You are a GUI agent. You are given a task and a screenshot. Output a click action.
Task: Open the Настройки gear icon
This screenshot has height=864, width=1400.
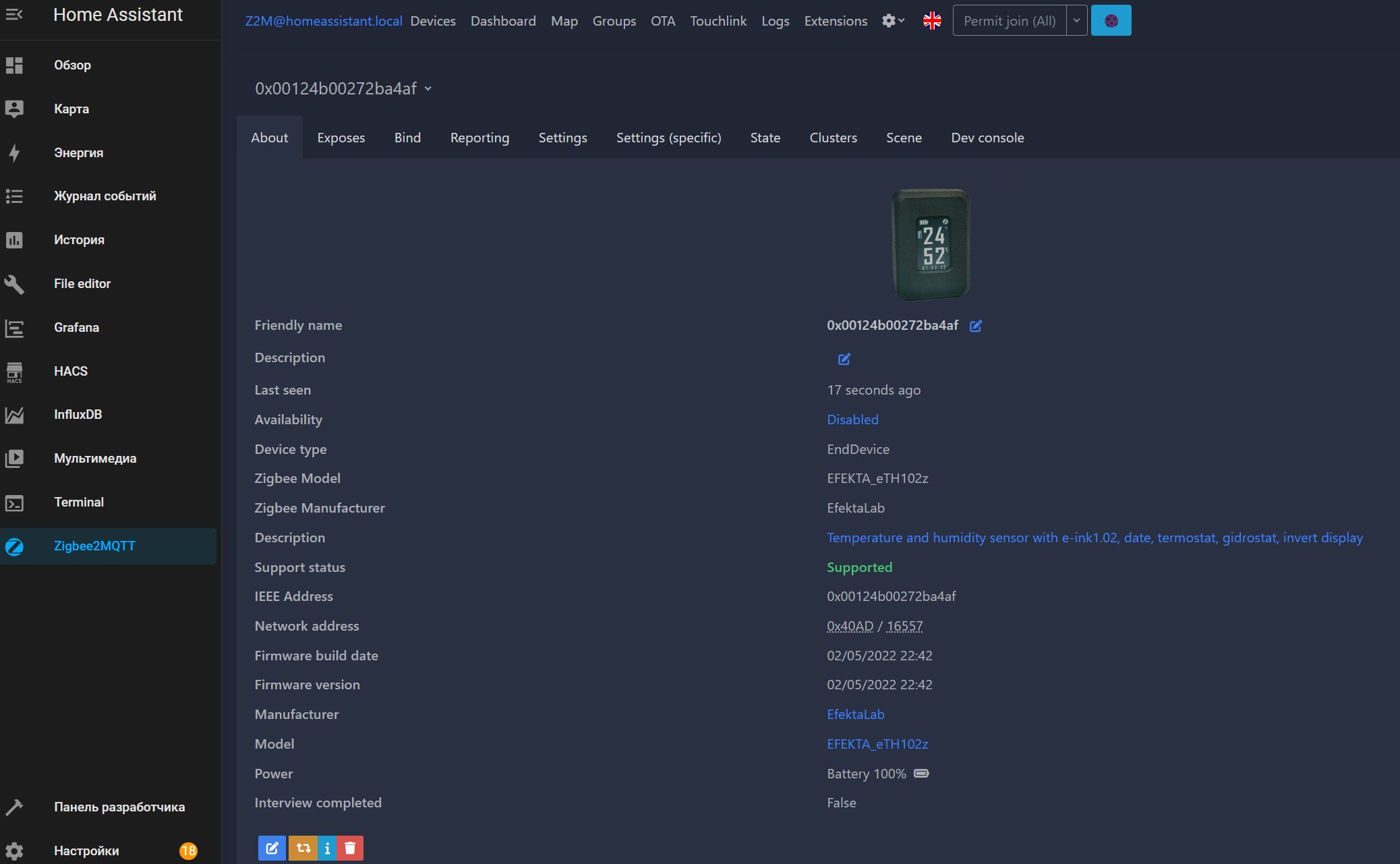click(14, 851)
